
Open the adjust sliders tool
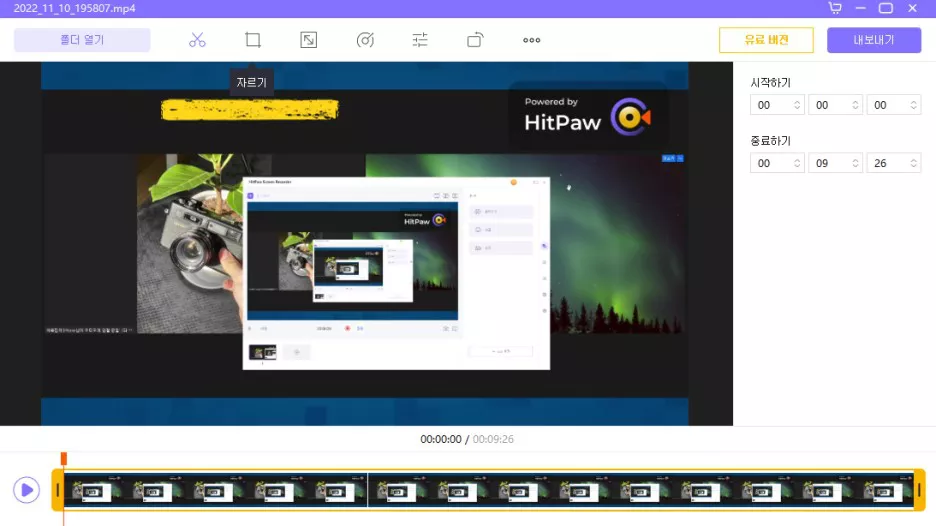(420, 40)
